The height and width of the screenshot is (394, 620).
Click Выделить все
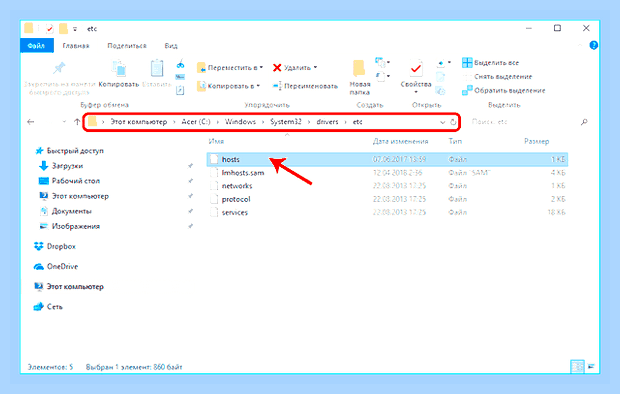491,63
